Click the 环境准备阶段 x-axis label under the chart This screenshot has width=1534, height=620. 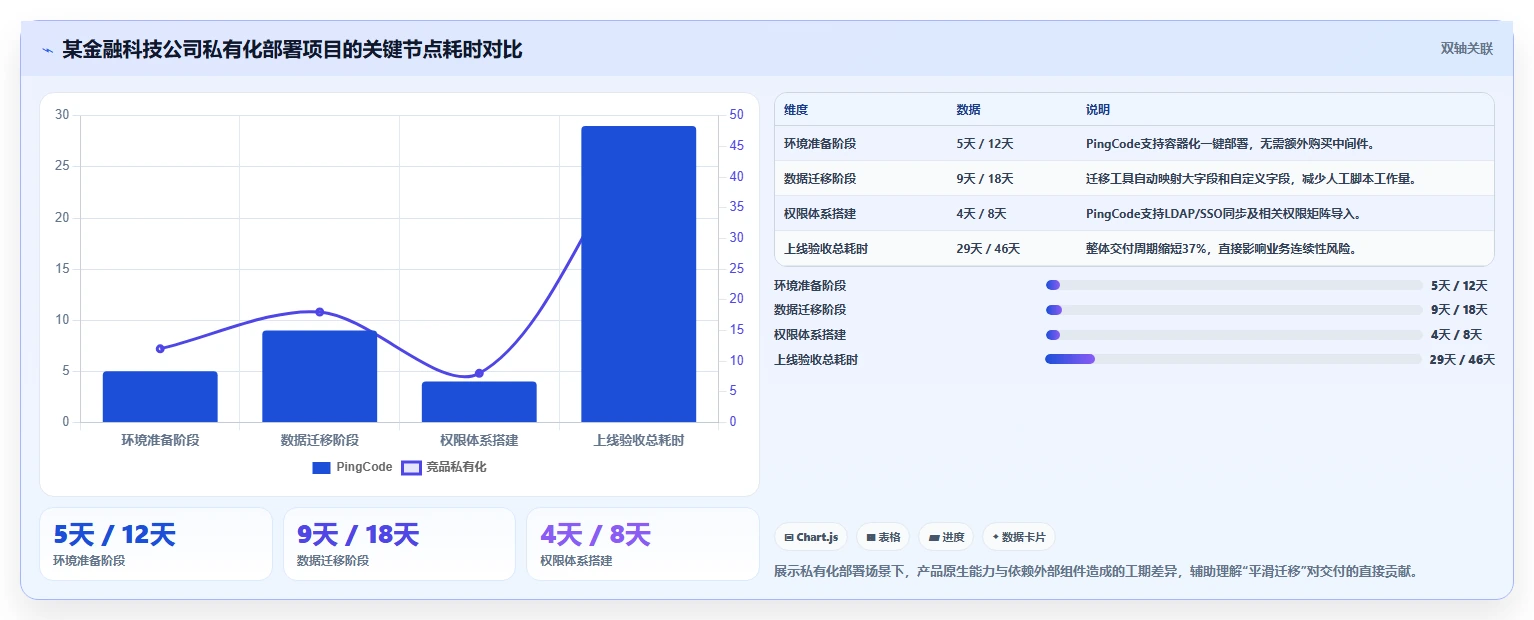[x=160, y=440]
